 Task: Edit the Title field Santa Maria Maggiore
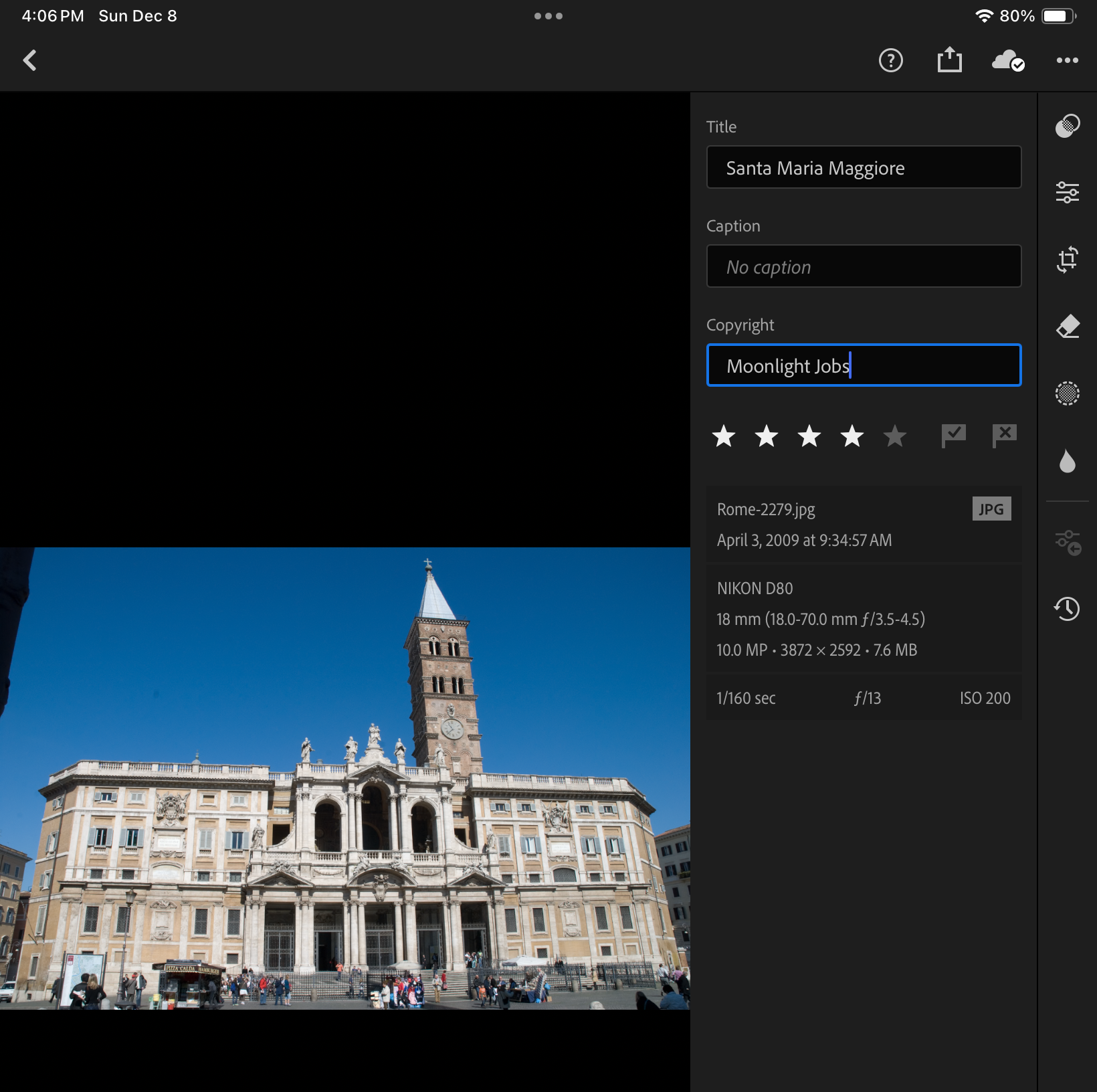click(863, 167)
